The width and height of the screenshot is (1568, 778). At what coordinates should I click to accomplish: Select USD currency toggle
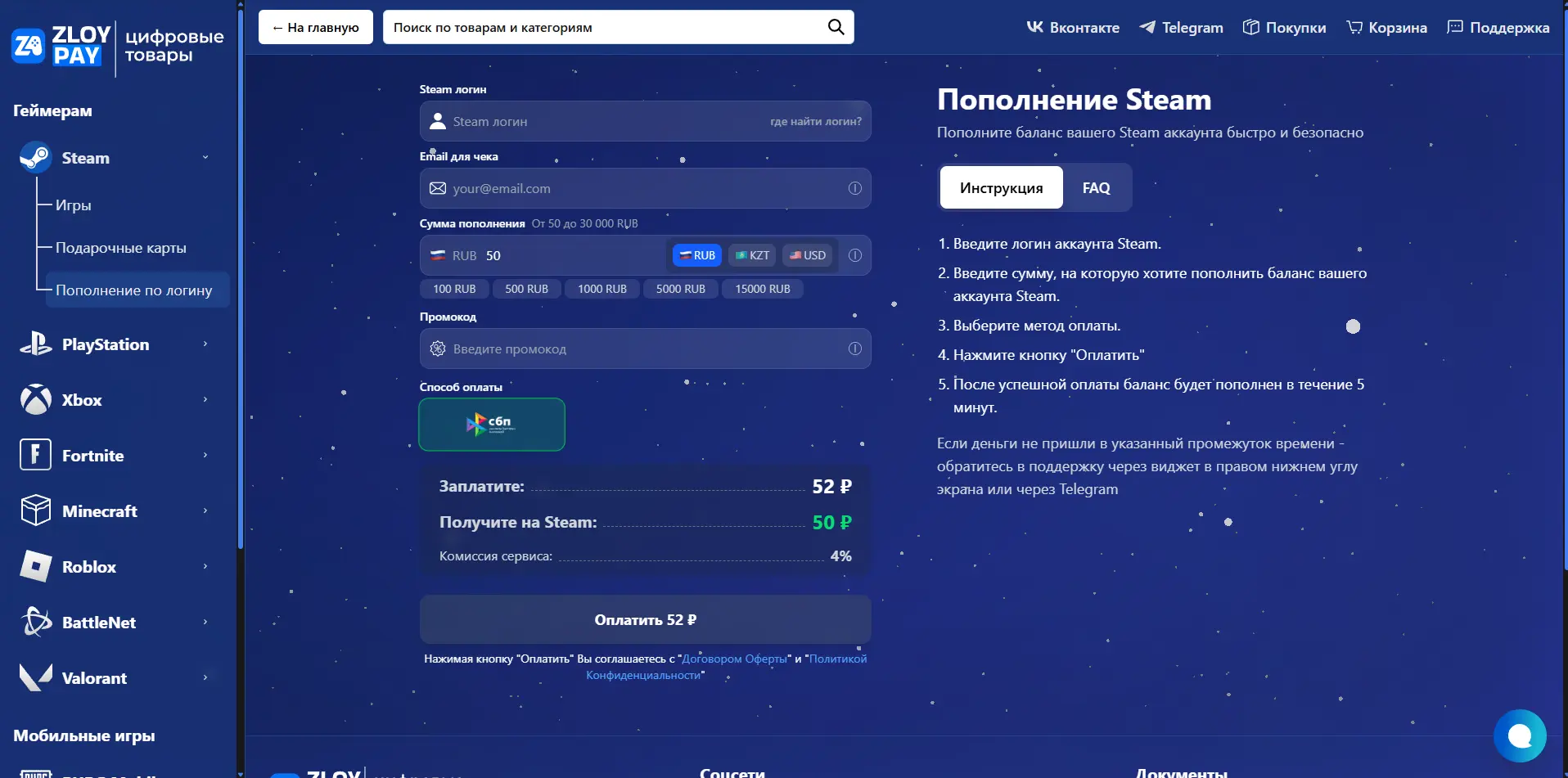pyautogui.click(x=808, y=255)
